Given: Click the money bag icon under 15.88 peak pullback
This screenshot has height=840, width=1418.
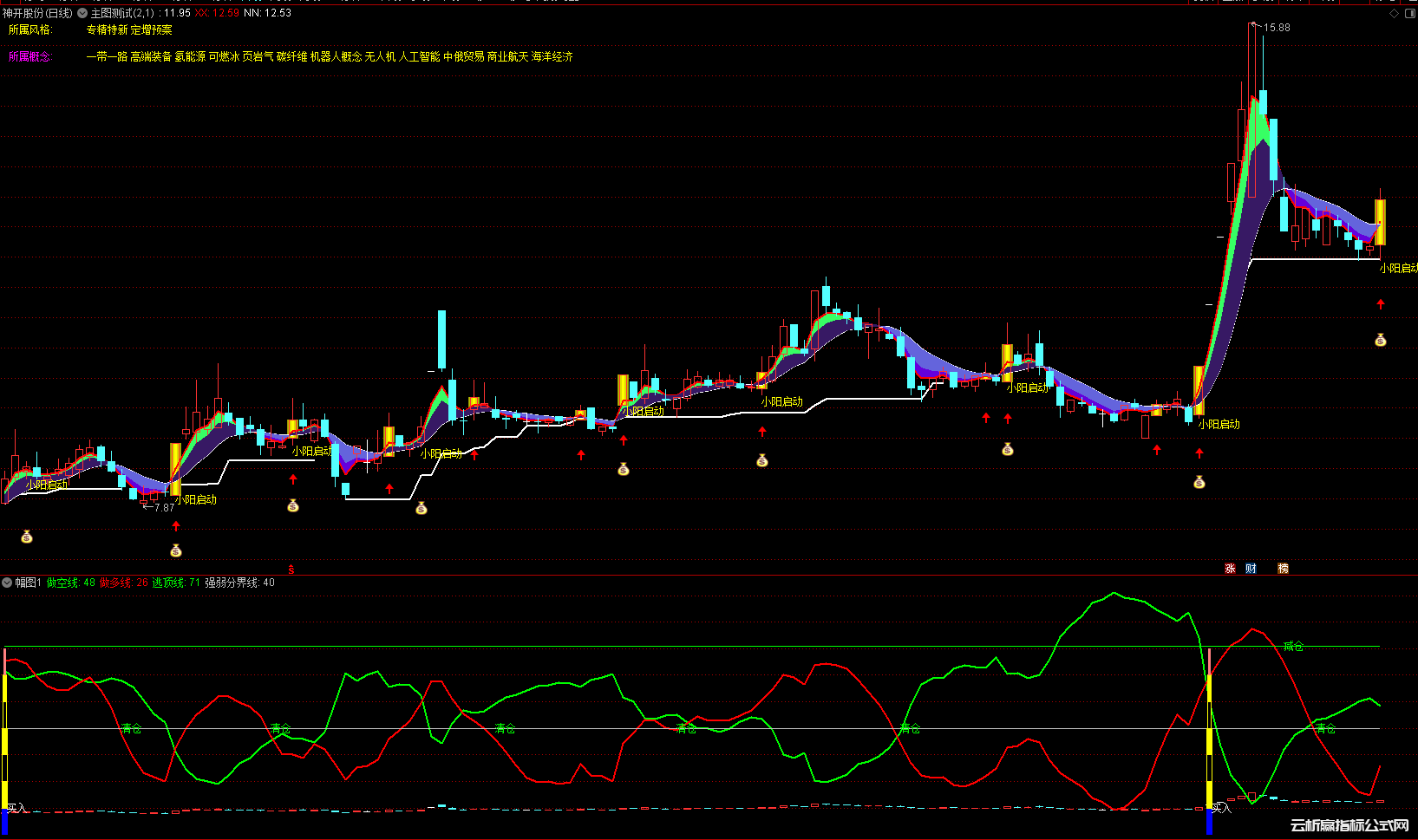Looking at the screenshot, I should tap(1381, 341).
